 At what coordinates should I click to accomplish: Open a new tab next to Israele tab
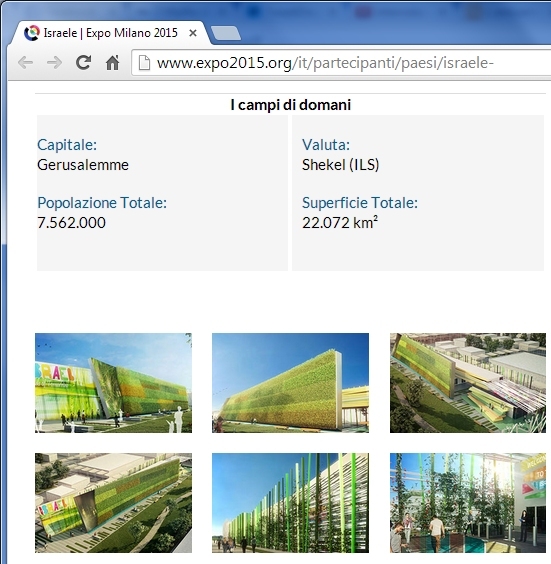226,33
